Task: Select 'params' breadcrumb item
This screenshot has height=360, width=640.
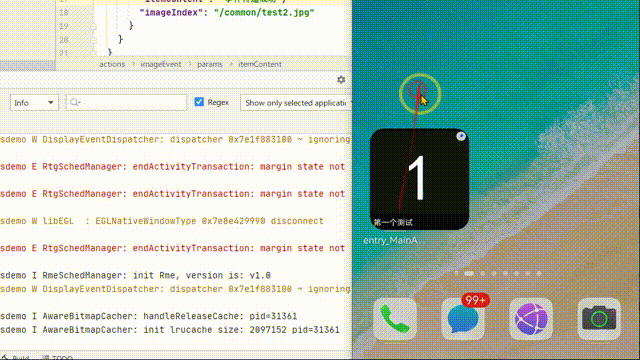Action: coord(210,64)
